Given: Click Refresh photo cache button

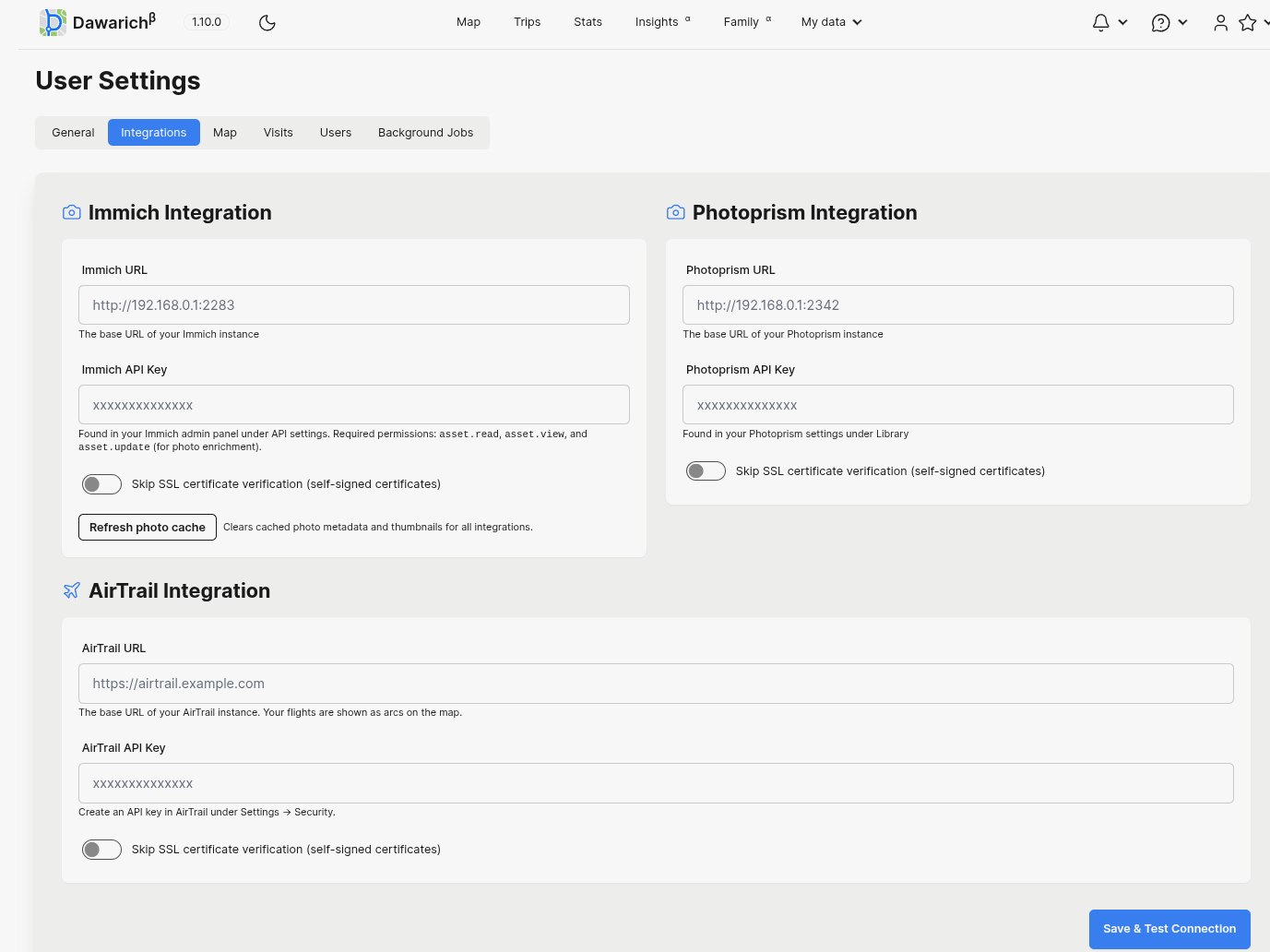Looking at the screenshot, I should click(x=148, y=528).
